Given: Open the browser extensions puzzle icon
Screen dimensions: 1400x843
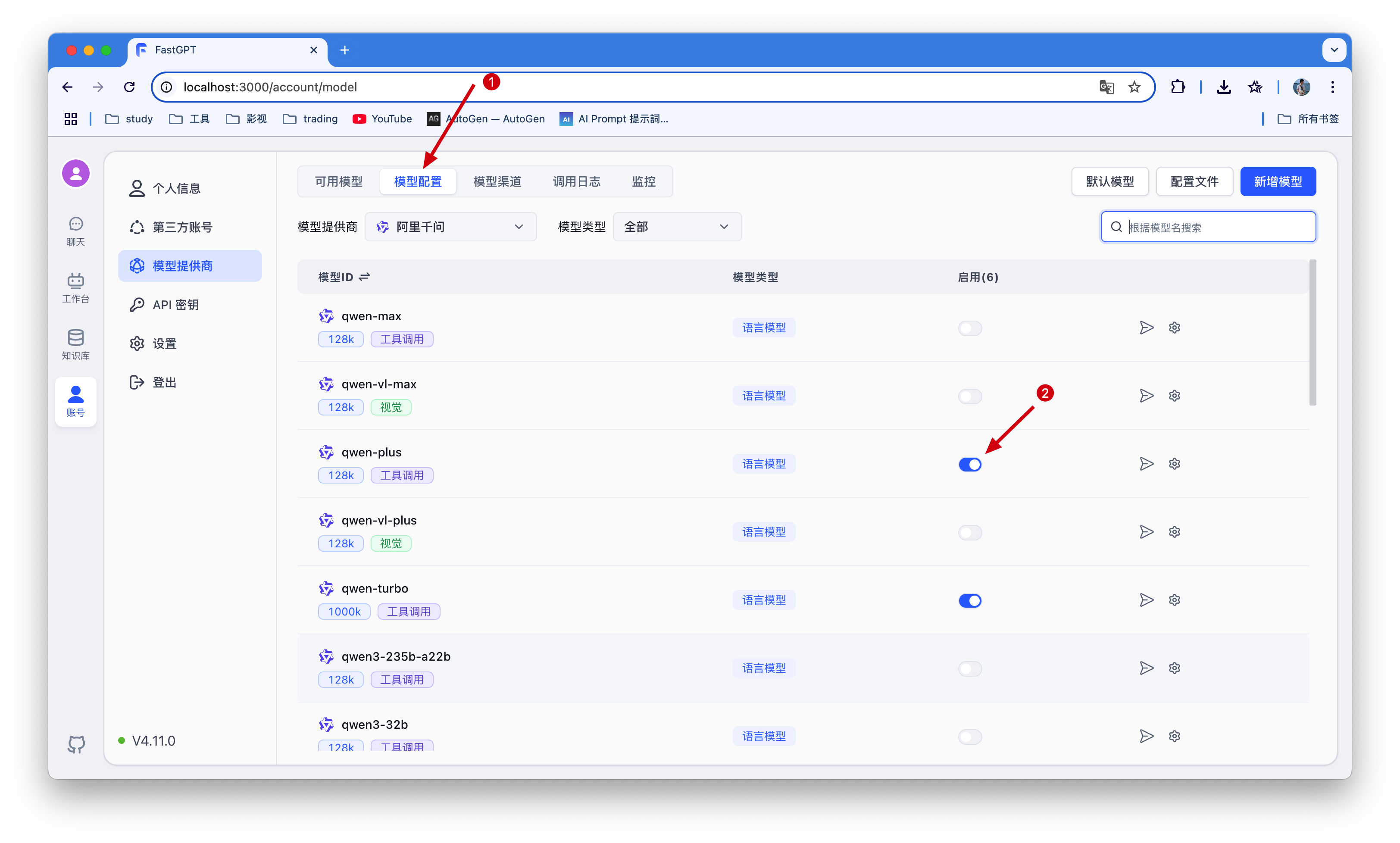Looking at the screenshot, I should (1177, 87).
